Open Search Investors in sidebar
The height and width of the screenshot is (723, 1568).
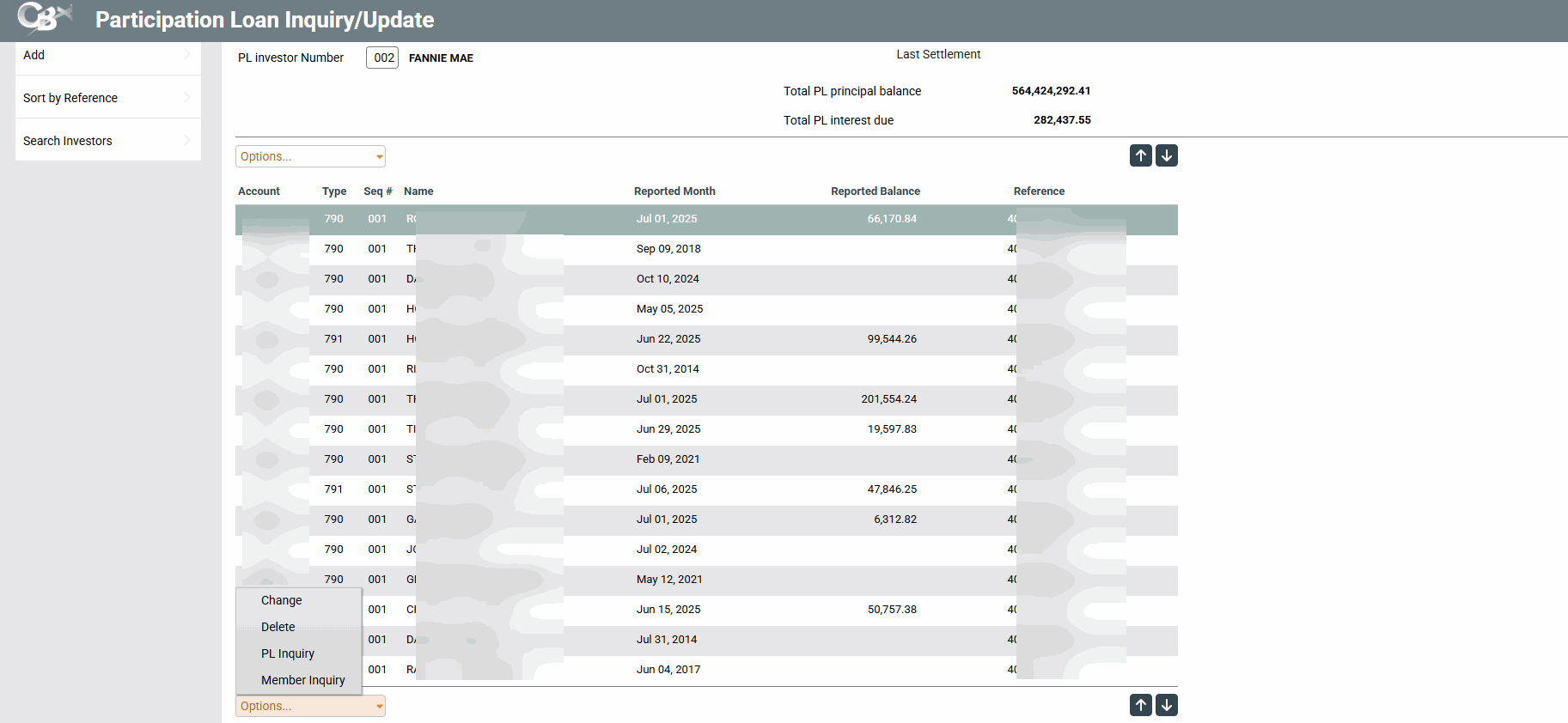click(x=68, y=141)
